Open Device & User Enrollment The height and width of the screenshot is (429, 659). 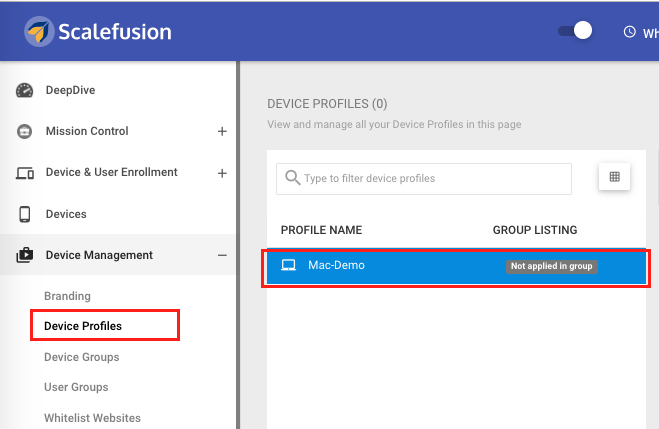(111, 172)
